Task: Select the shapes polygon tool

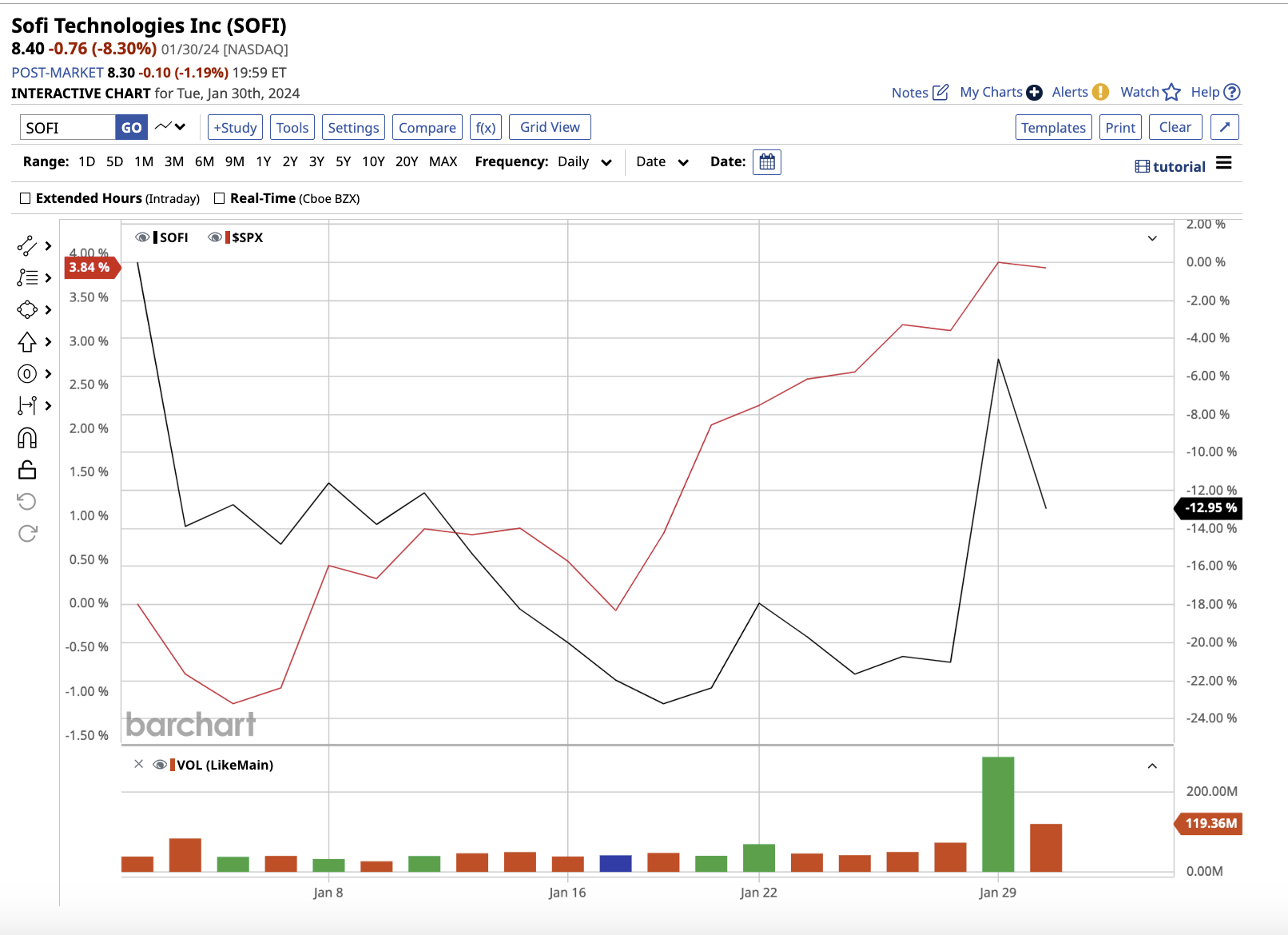Action: point(27,309)
